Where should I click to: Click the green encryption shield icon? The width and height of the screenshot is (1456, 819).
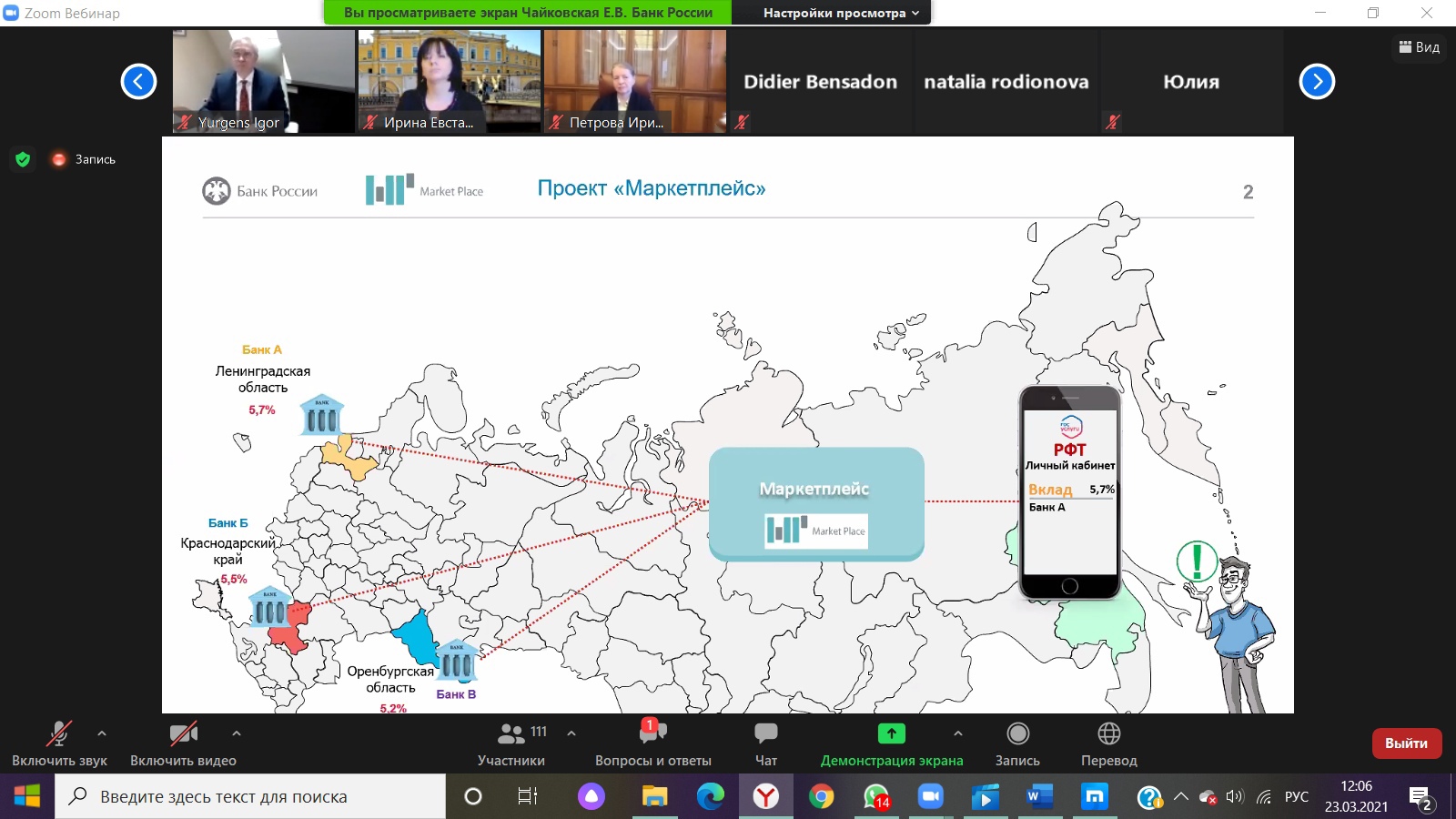(23, 159)
